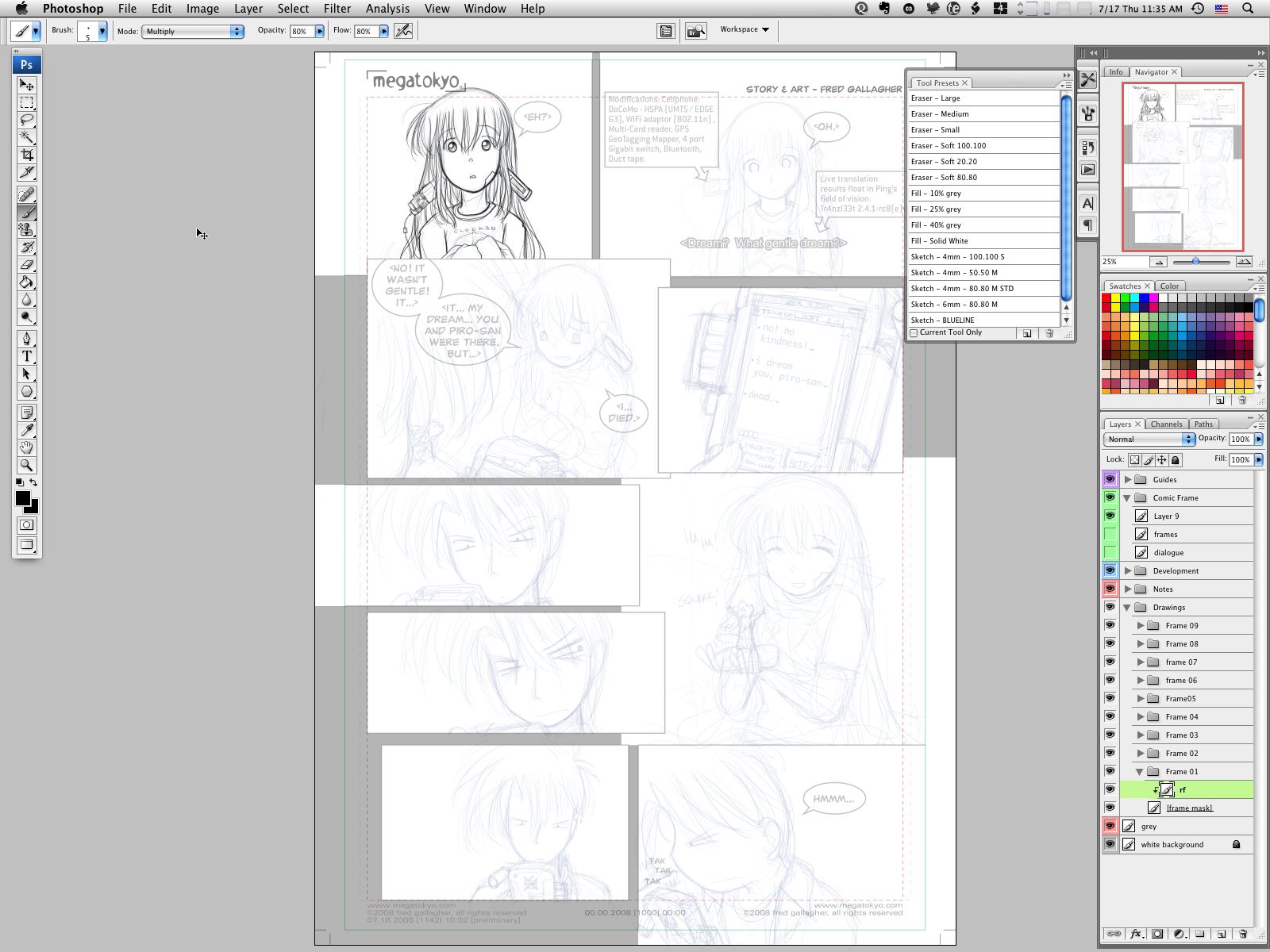Pick the Eraser tool in toolbox
This screenshot has width=1270, height=952.
27,265
